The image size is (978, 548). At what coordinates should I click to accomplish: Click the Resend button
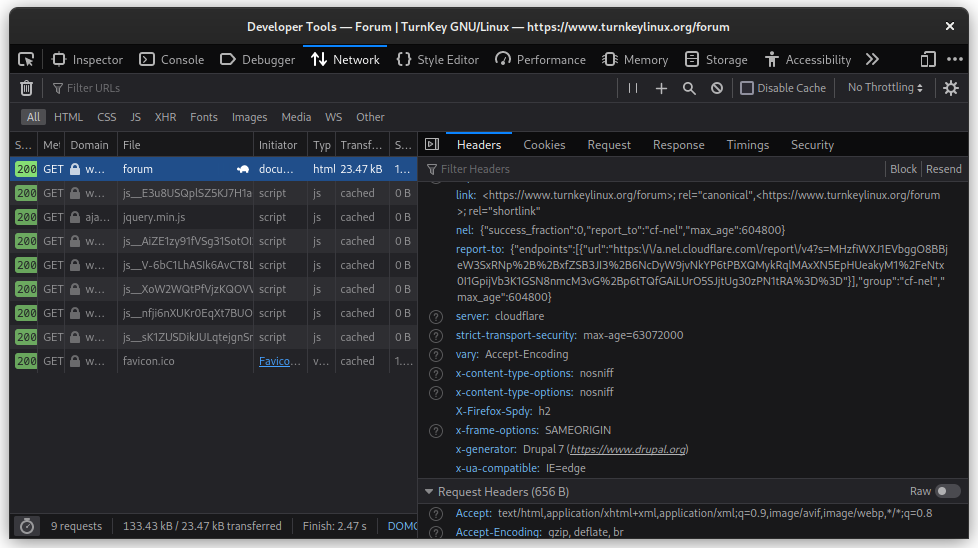[943, 169]
